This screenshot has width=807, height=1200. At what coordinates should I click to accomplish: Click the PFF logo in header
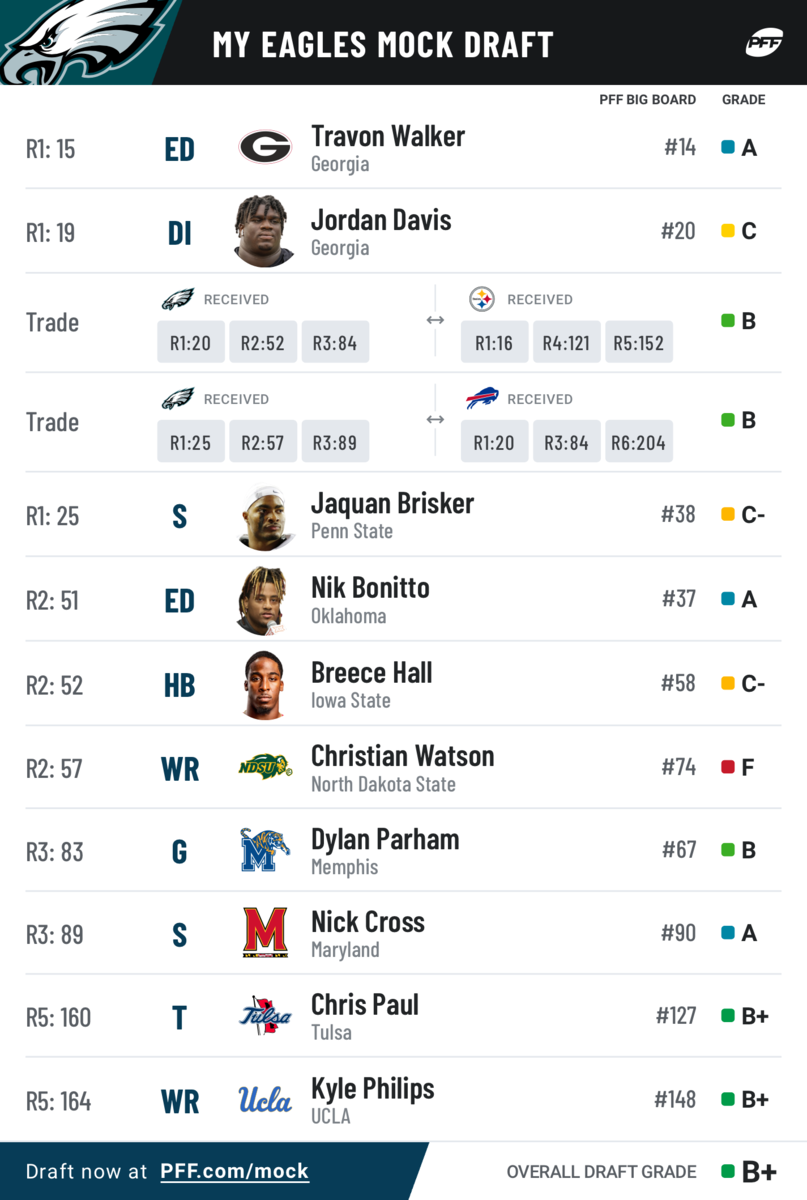point(763,44)
